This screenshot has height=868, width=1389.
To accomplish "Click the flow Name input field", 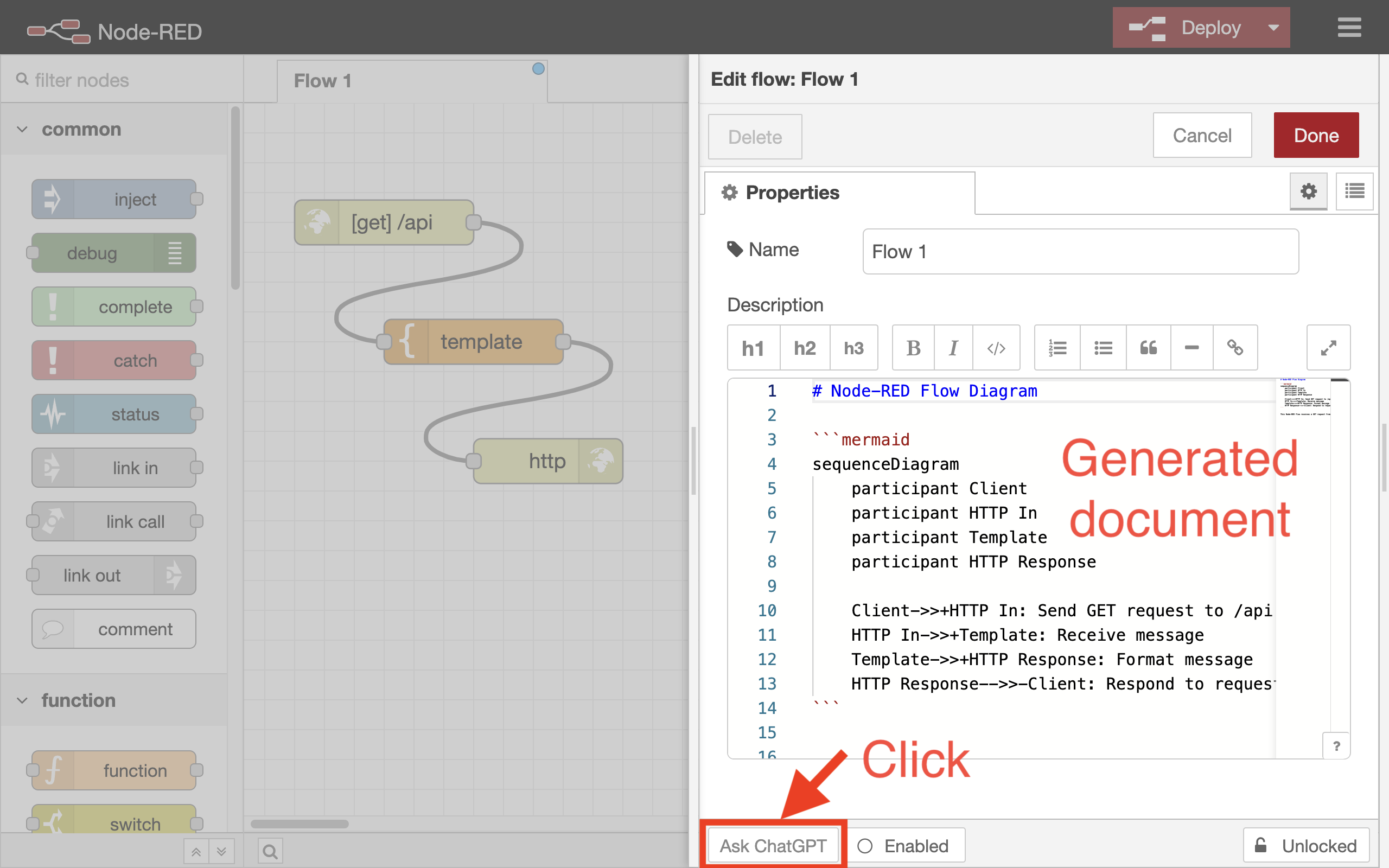I will pos(1080,251).
